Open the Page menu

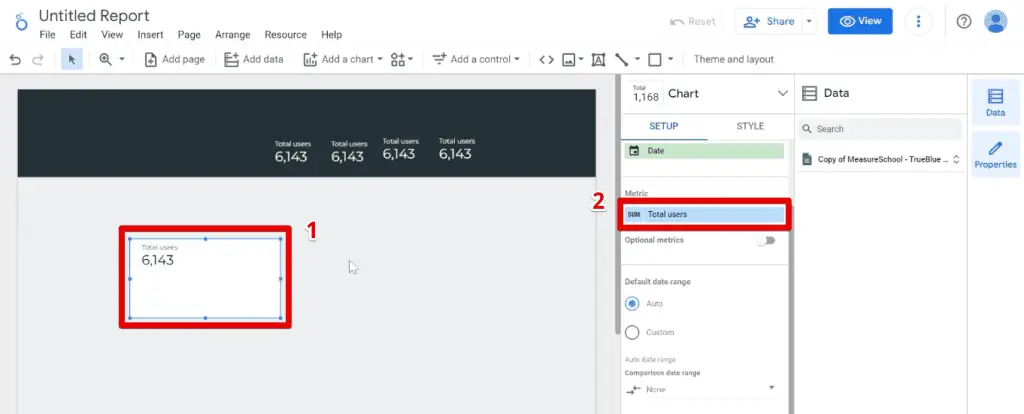pyautogui.click(x=189, y=35)
